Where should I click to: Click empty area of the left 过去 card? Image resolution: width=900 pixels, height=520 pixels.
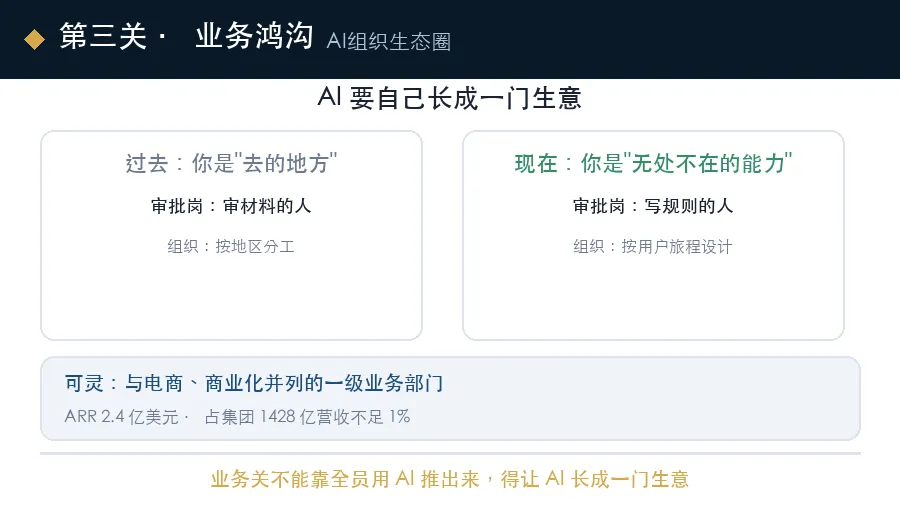(231, 298)
